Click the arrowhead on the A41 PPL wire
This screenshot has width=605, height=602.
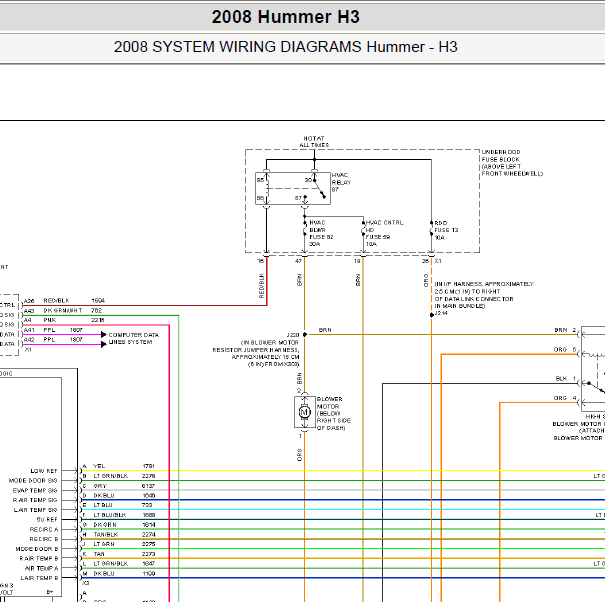(x=103, y=334)
